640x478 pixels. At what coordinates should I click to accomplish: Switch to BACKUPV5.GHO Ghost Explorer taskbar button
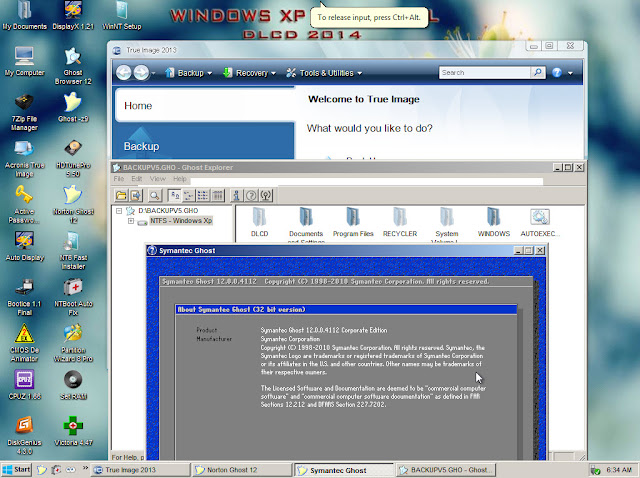(x=446, y=470)
